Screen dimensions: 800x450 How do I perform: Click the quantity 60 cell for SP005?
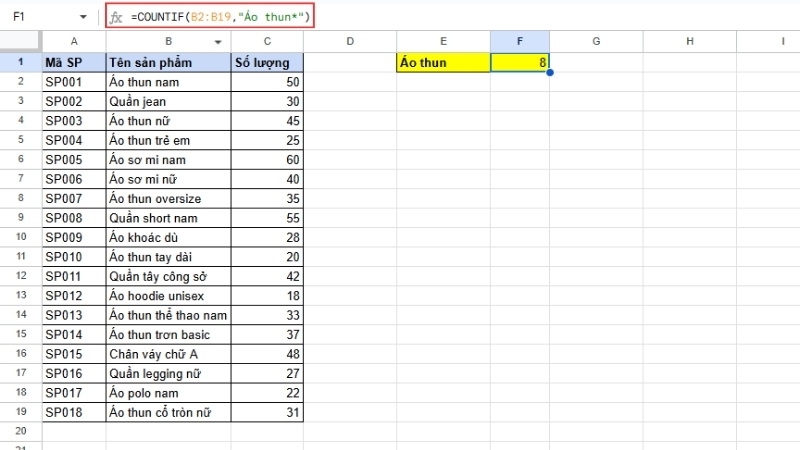point(267,159)
